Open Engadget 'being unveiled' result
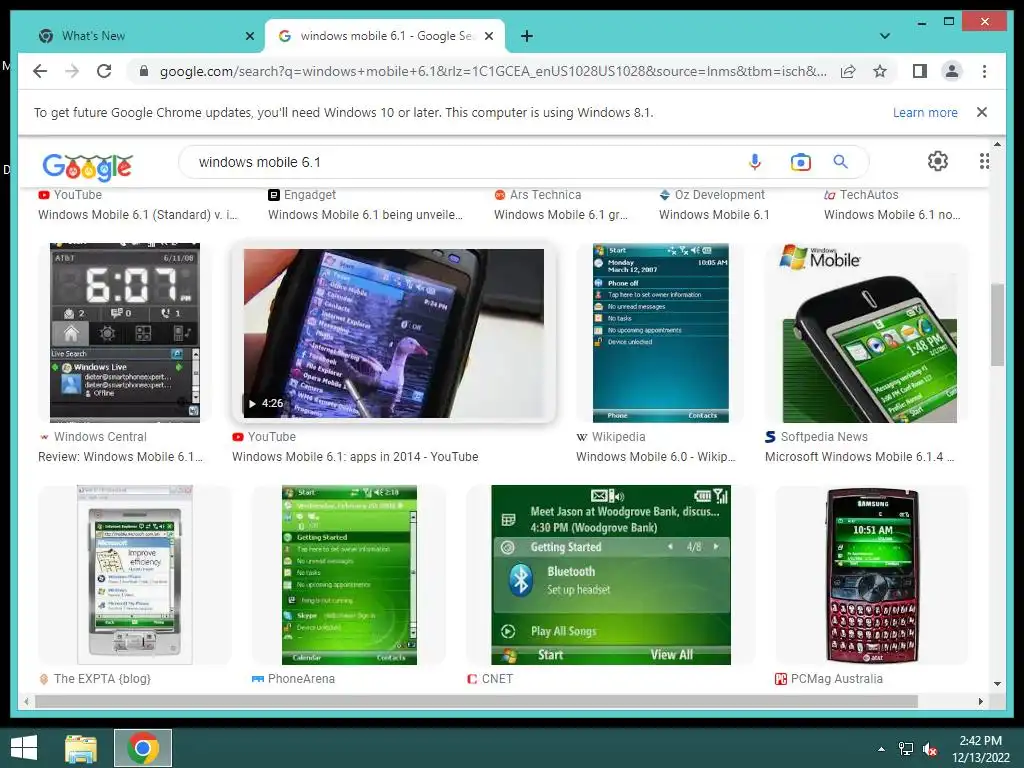1024x768 pixels. click(x=365, y=214)
